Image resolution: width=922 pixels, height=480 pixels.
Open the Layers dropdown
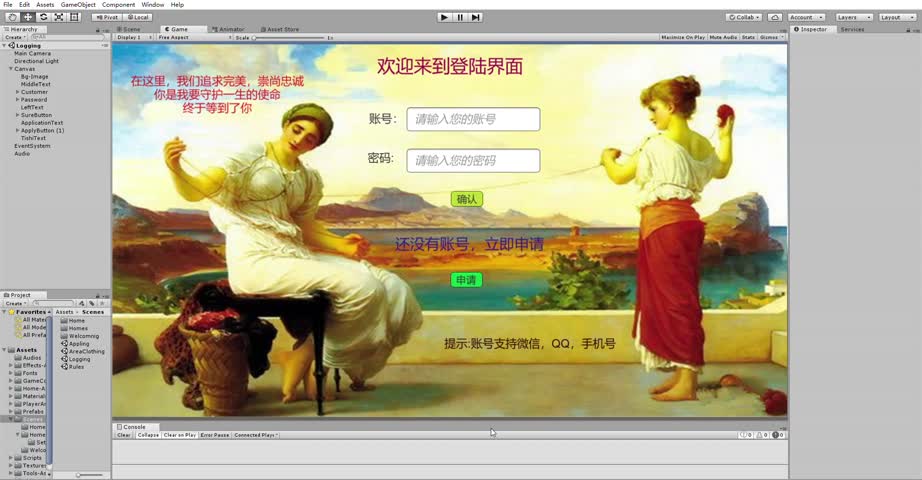pos(853,17)
